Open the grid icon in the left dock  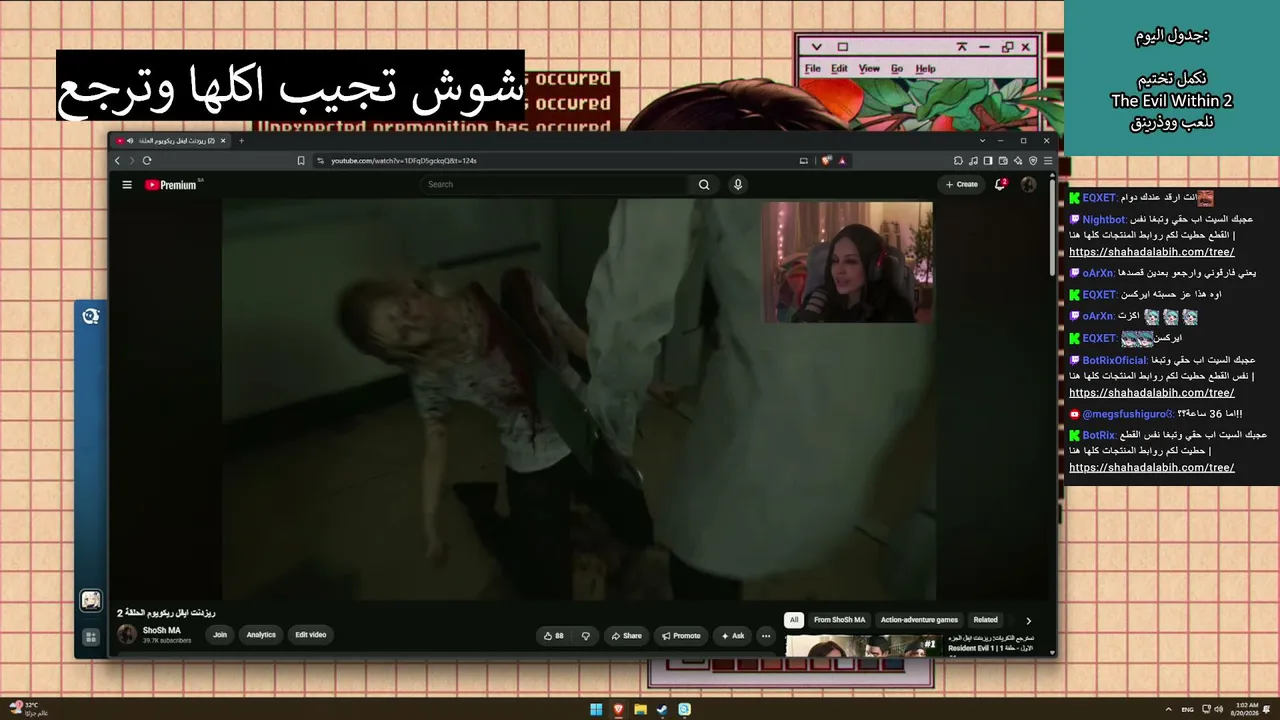(x=91, y=637)
